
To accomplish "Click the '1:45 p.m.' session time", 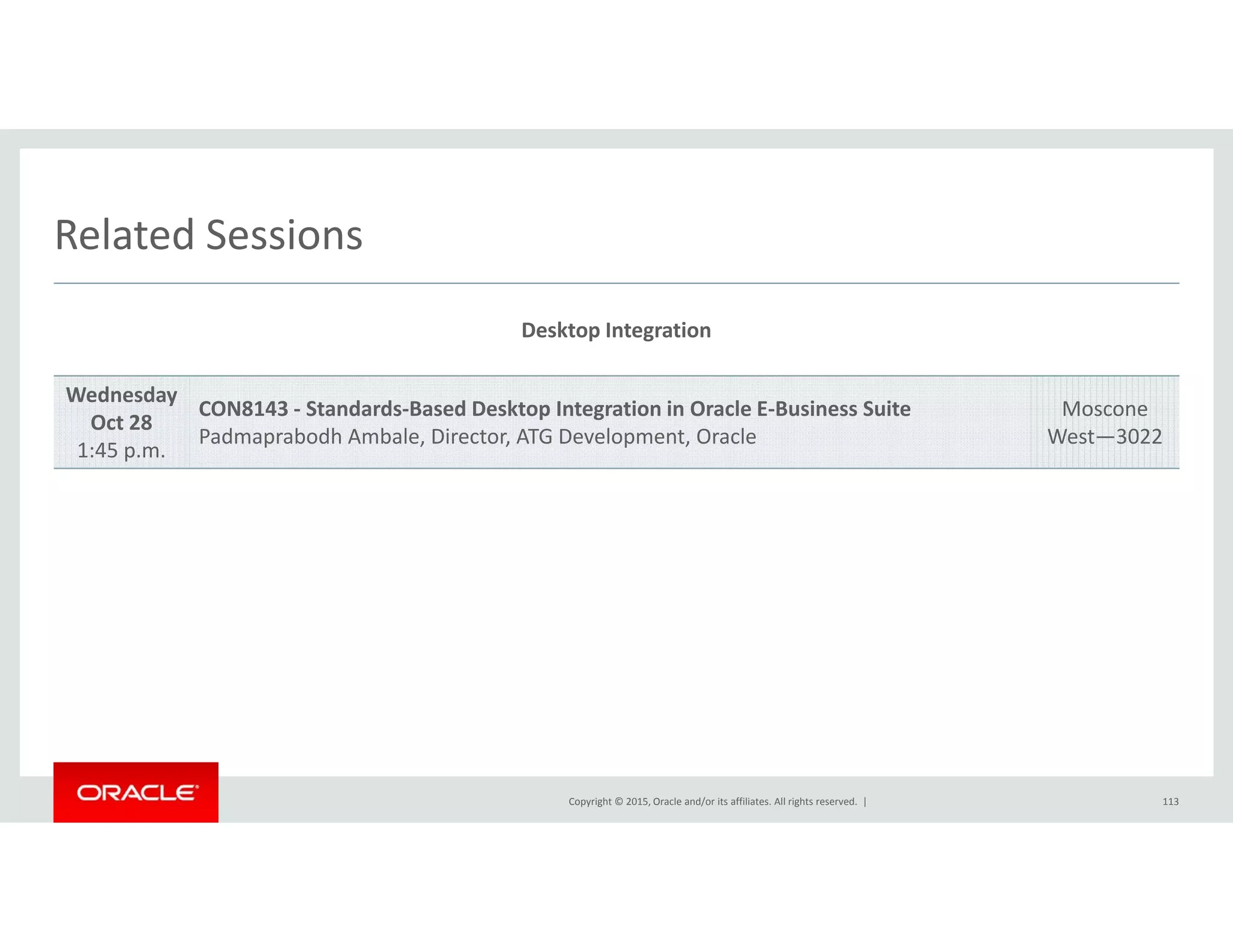I will coord(122,450).
